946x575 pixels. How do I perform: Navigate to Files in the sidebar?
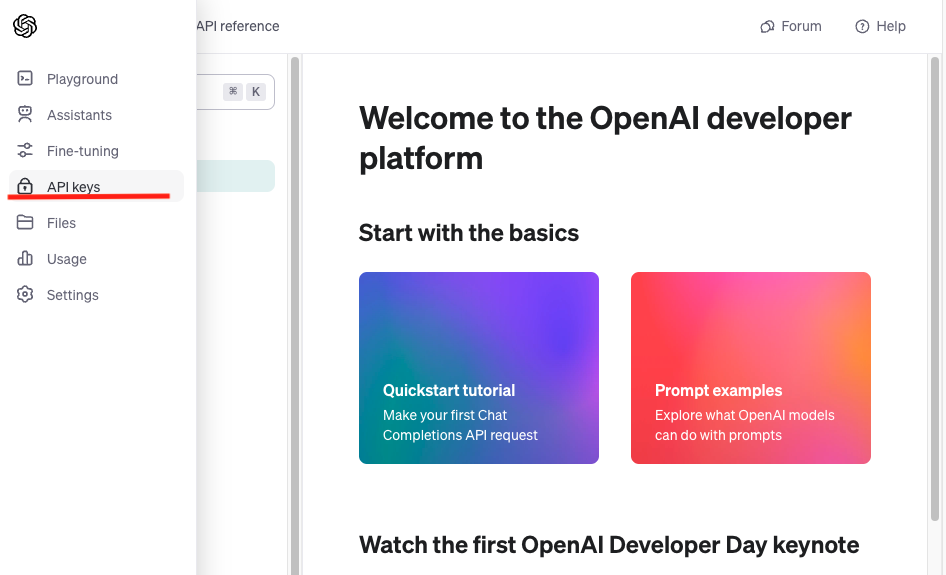click(x=97, y=223)
